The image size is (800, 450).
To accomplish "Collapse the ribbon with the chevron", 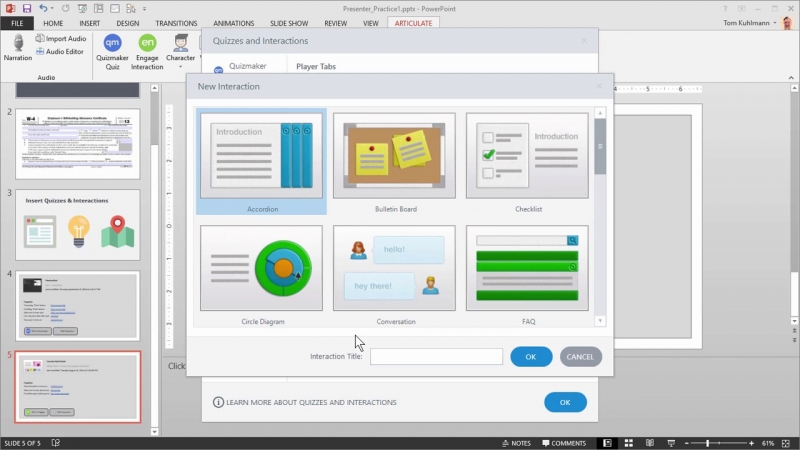I will 791,78.
